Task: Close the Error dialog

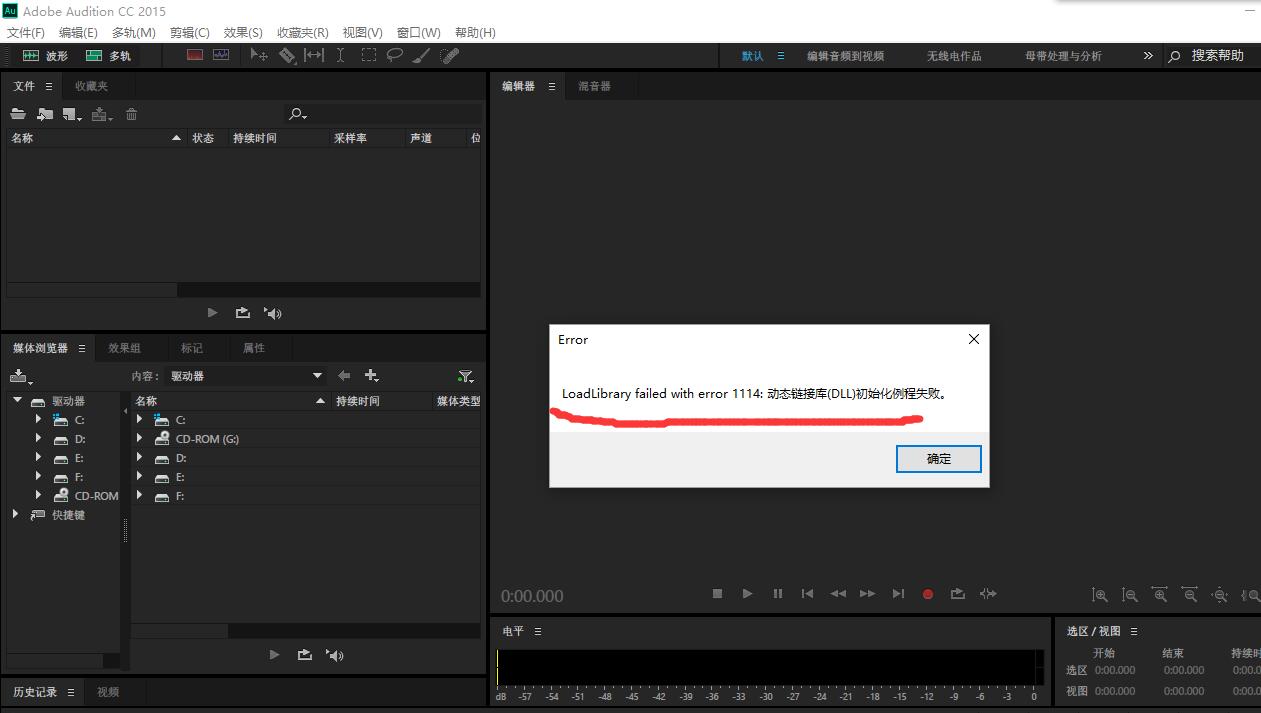Action: pyautogui.click(x=973, y=339)
